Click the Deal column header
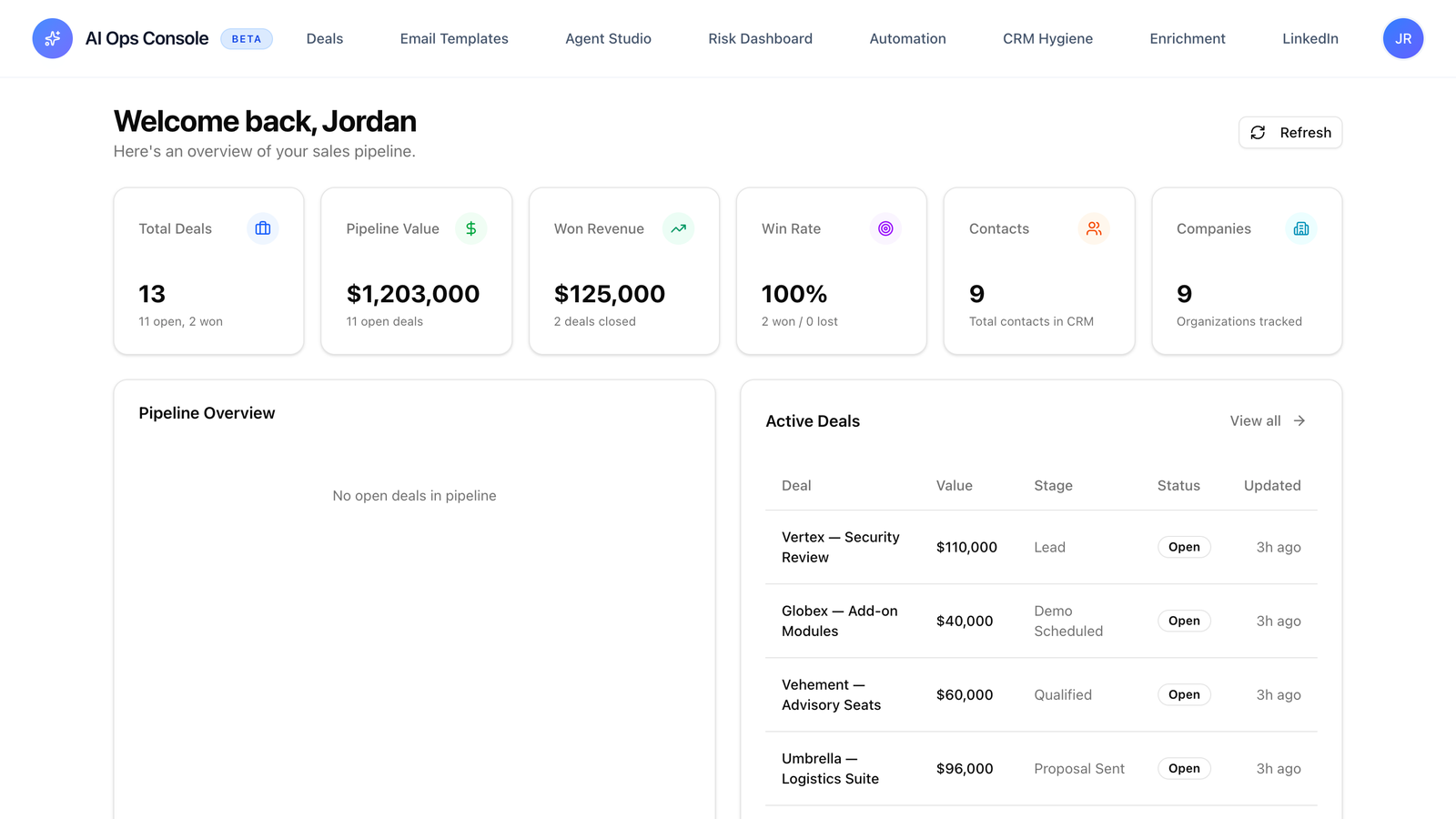1456x819 pixels. pos(796,485)
